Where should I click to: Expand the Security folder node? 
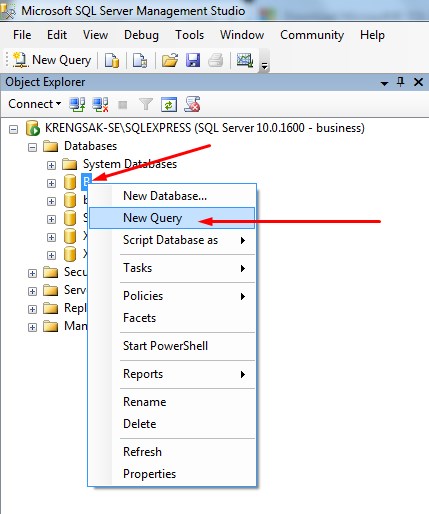tap(32, 273)
